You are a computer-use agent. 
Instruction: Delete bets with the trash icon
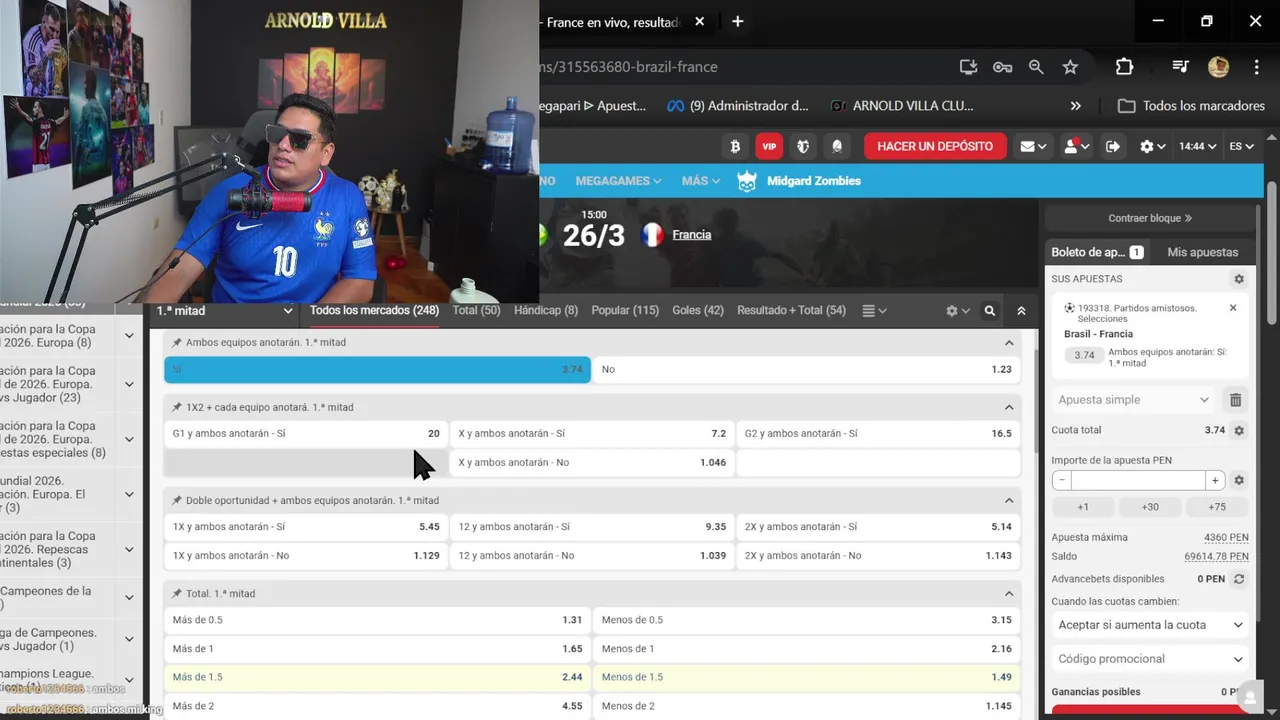(1235, 400)
